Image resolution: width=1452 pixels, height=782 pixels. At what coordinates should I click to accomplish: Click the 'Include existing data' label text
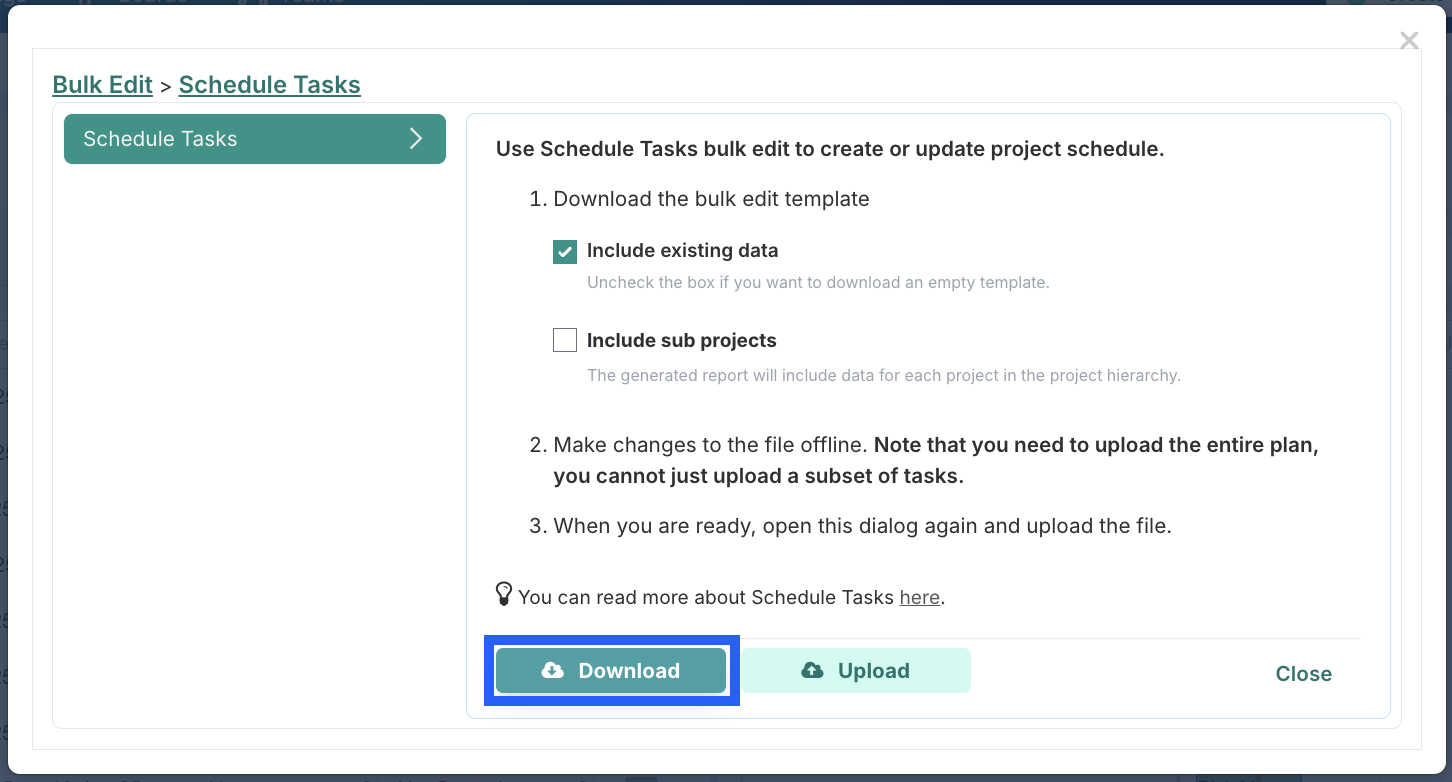pos(682,251)
